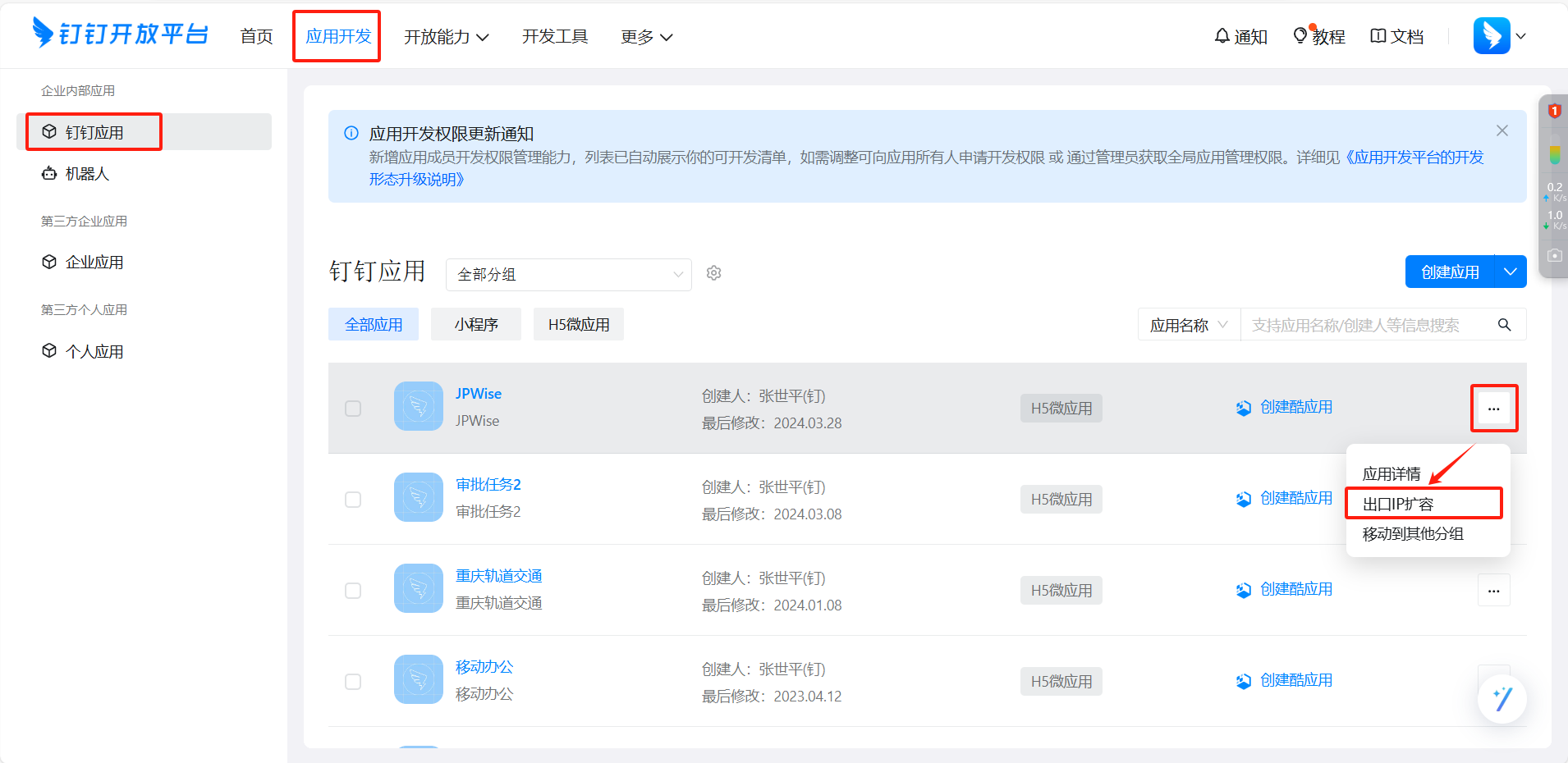Open the more menu for JPWise row
Image resolution: width=1568 pixels, height=763 pixels.
[1493, 408]
